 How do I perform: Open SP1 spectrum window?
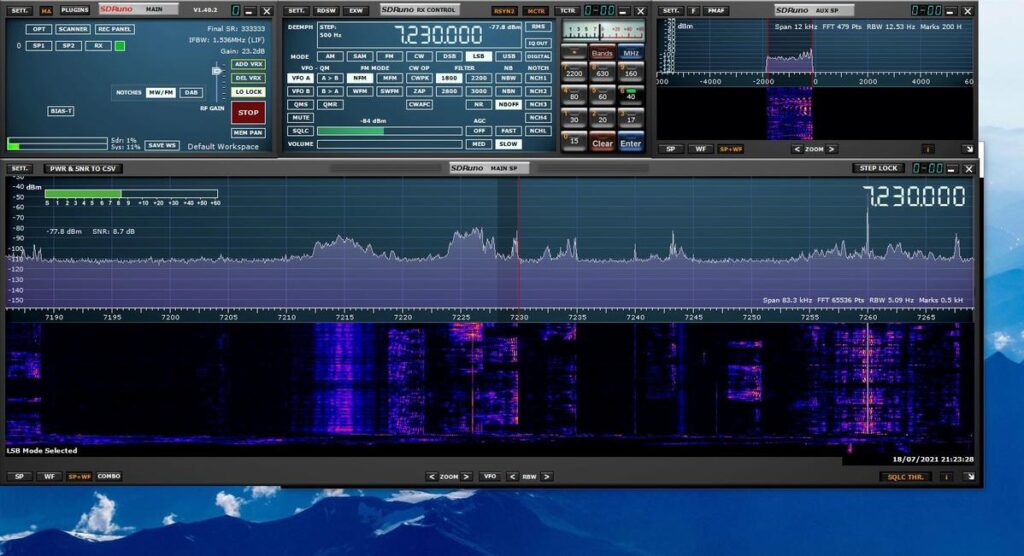coord(39,46)
